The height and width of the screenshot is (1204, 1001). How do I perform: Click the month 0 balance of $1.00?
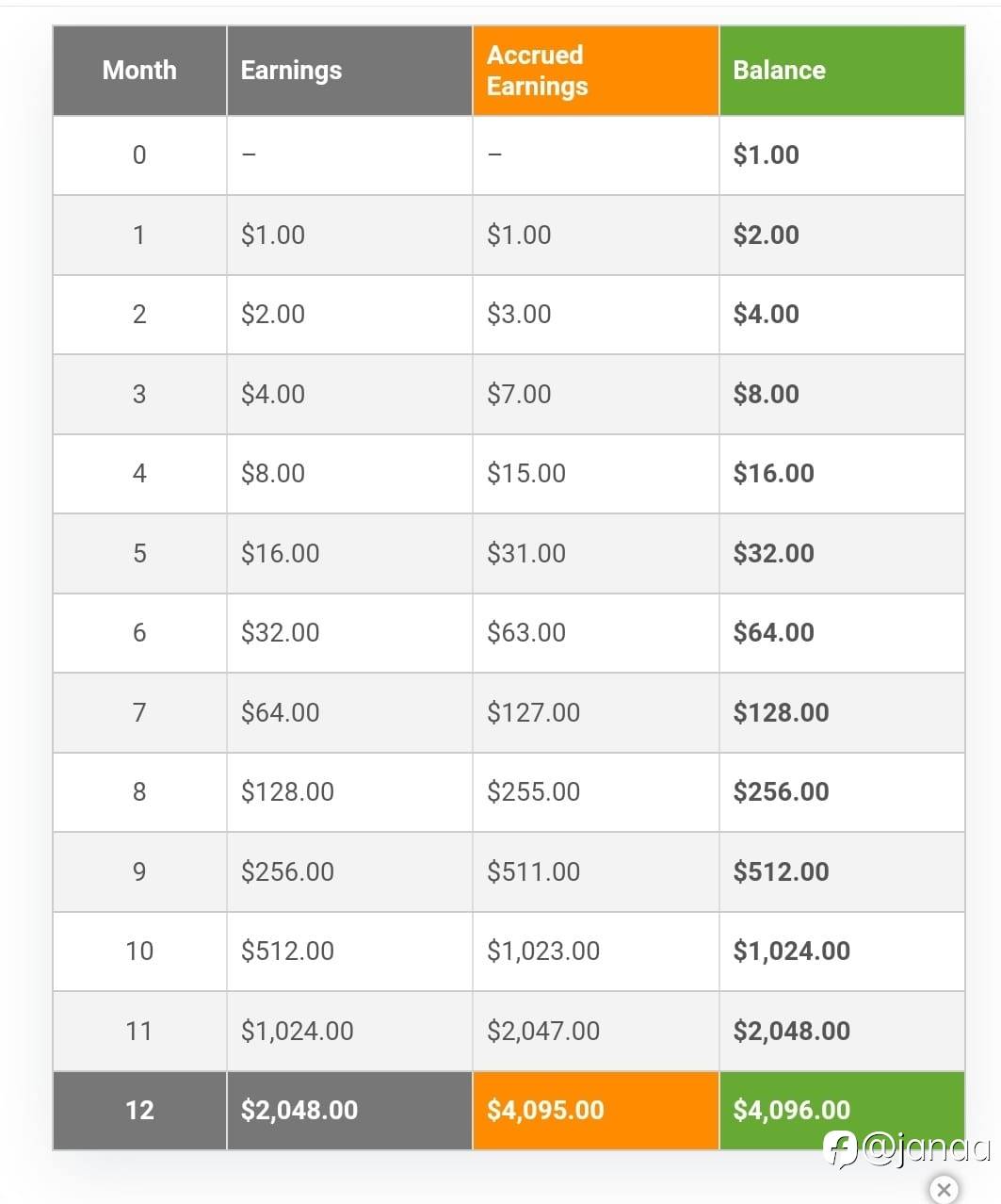766,155
